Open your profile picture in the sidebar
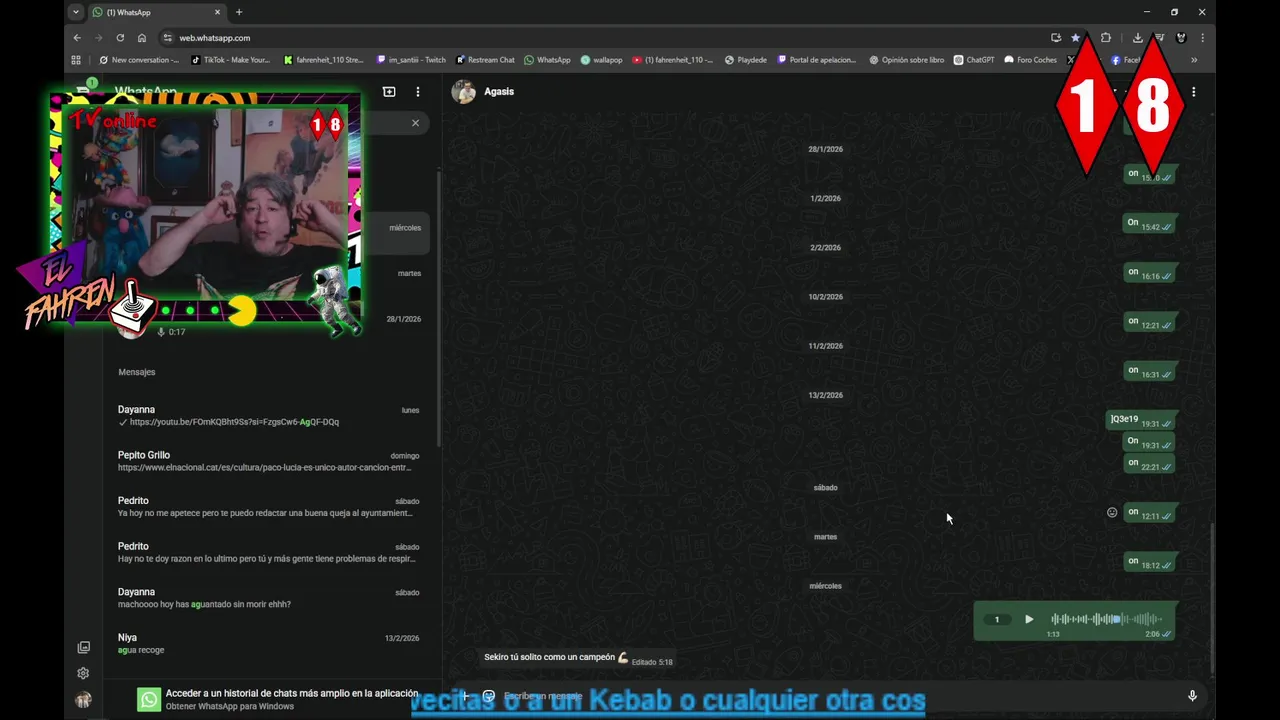Viewport: 1280px width, 720px height. tap(83, 700)
